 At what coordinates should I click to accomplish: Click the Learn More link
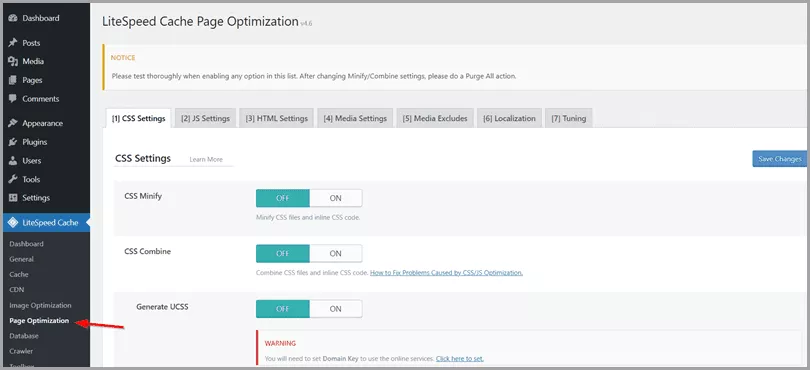click(x=206, y=160)
